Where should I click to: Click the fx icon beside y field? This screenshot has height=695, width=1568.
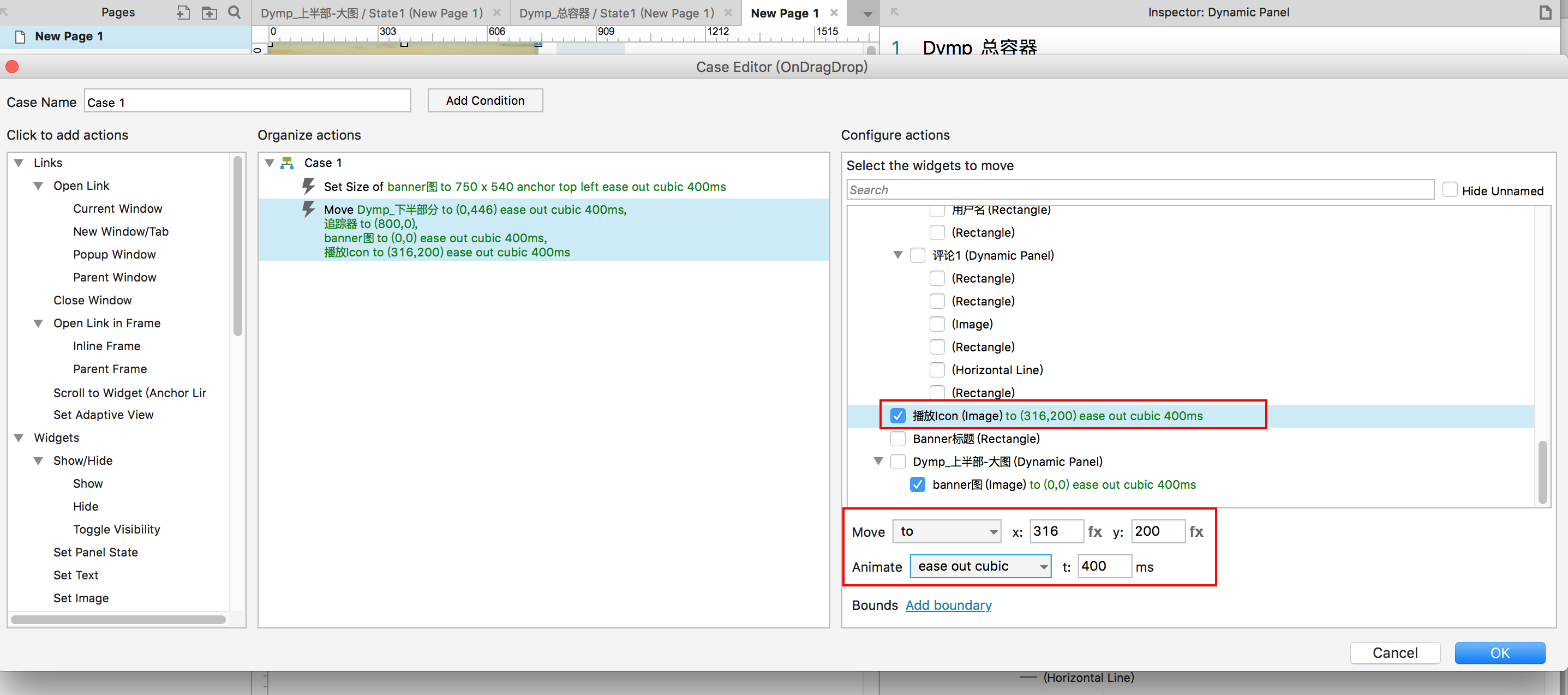[1196, 531]
